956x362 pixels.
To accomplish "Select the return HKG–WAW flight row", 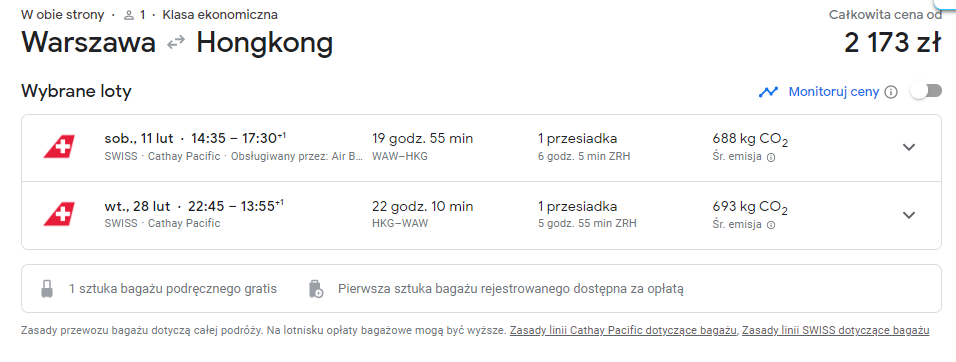I will (482, 216).
